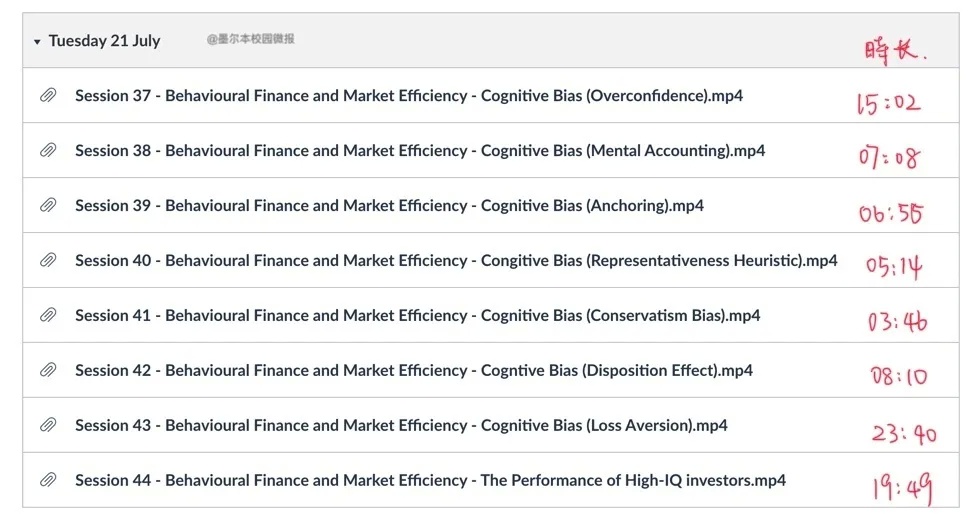
Task: Click the paperclip icon next to Session 43
Action: tap(48, 425)
